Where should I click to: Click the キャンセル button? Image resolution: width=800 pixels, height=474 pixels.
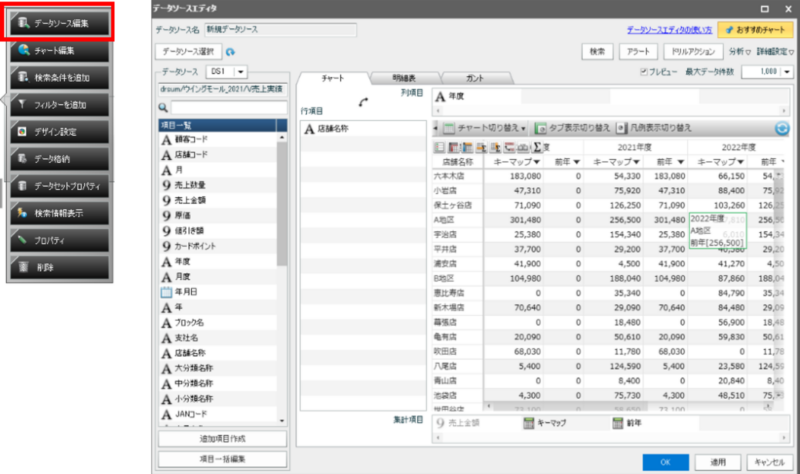[x=769, y=462]
